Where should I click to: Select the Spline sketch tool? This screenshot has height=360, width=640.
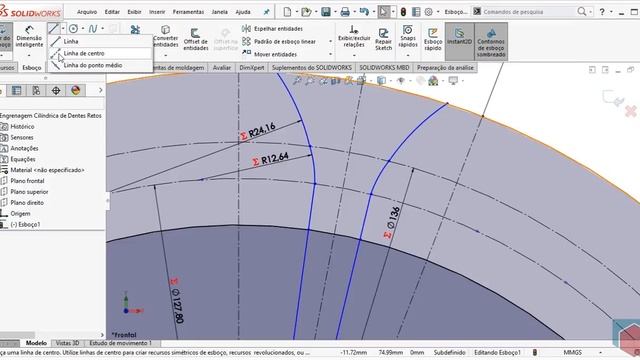(93, 28)
